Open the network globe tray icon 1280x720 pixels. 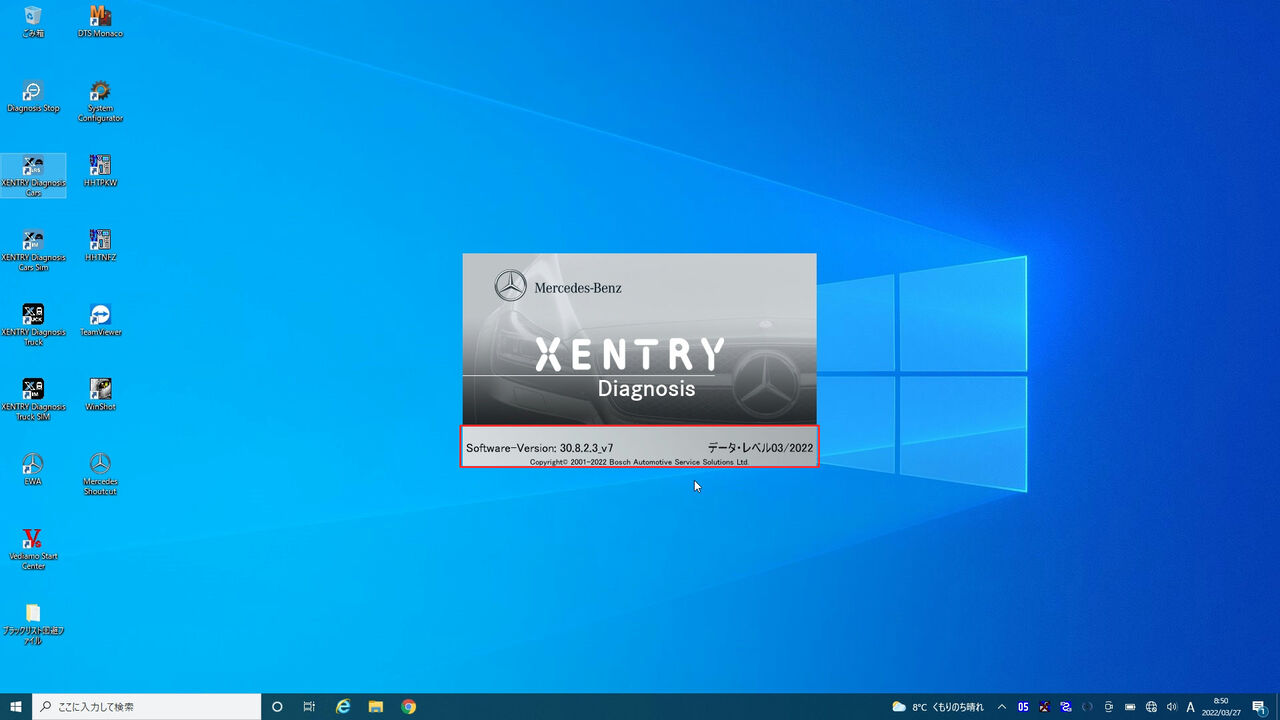[1151, 707]
